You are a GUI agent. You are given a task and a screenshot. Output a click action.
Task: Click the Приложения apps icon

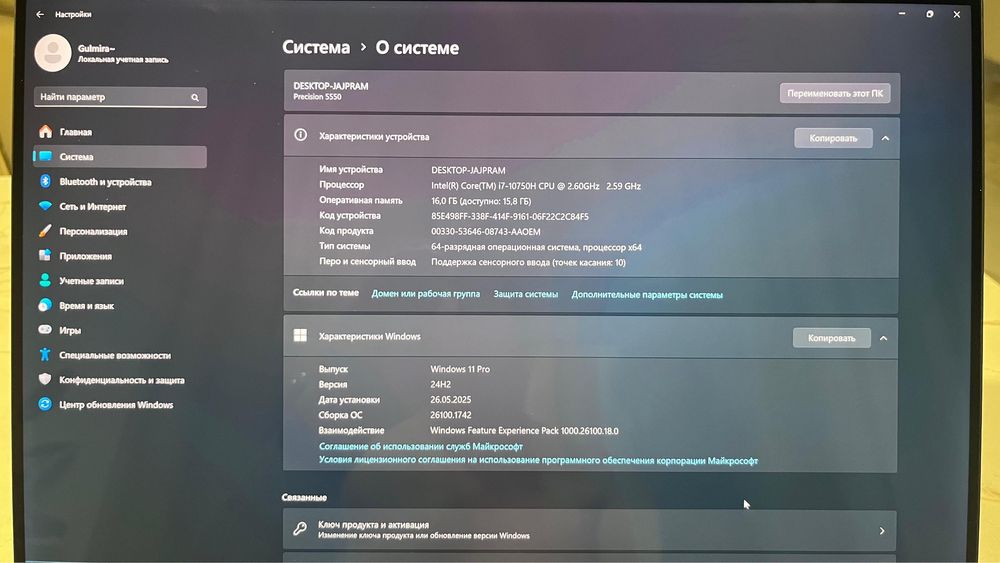(x=45, y=256)
